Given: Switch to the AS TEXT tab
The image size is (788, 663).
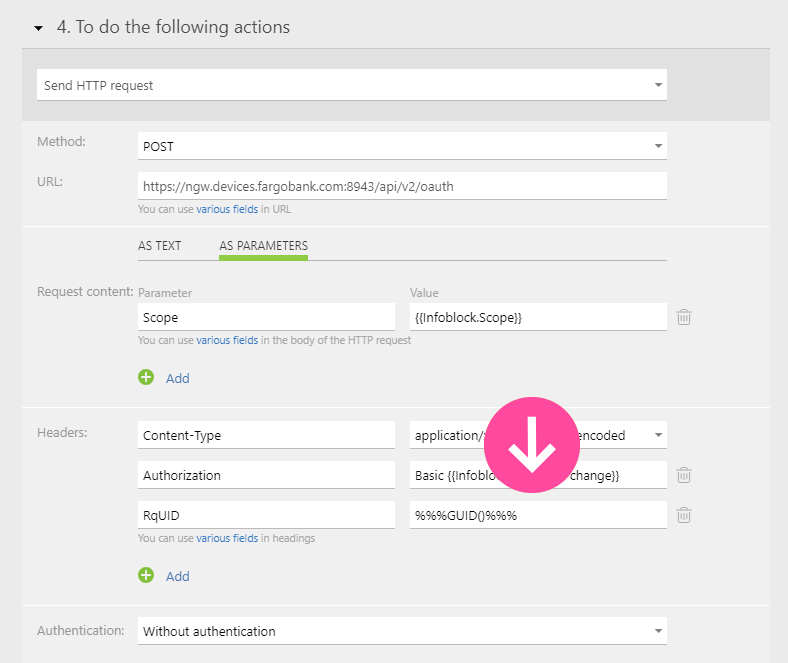Looking at the screenshot, I should tap(160, 246).
